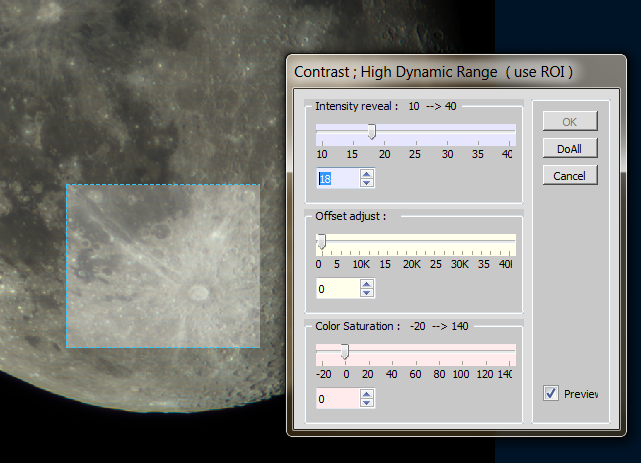This screenshot has width=641, height=463.
Task: Decrease Offset adjust with down arrow
Action: click(367, 293)
